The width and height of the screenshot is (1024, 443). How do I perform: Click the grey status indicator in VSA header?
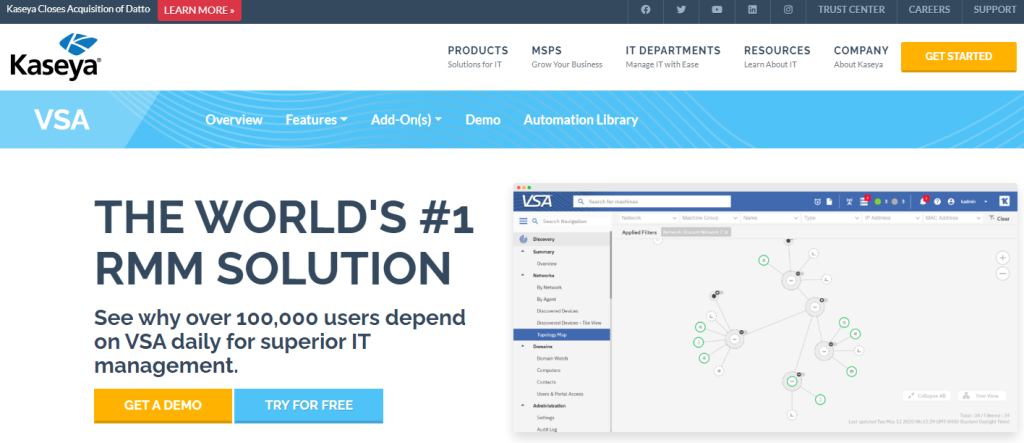click(x=895, y=201)
